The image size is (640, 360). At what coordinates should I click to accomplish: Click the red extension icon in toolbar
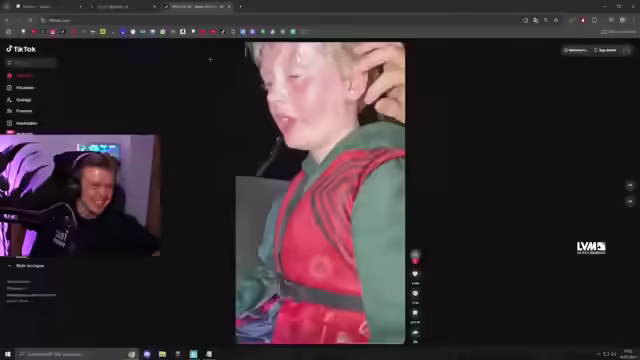(x=583, y=20)
